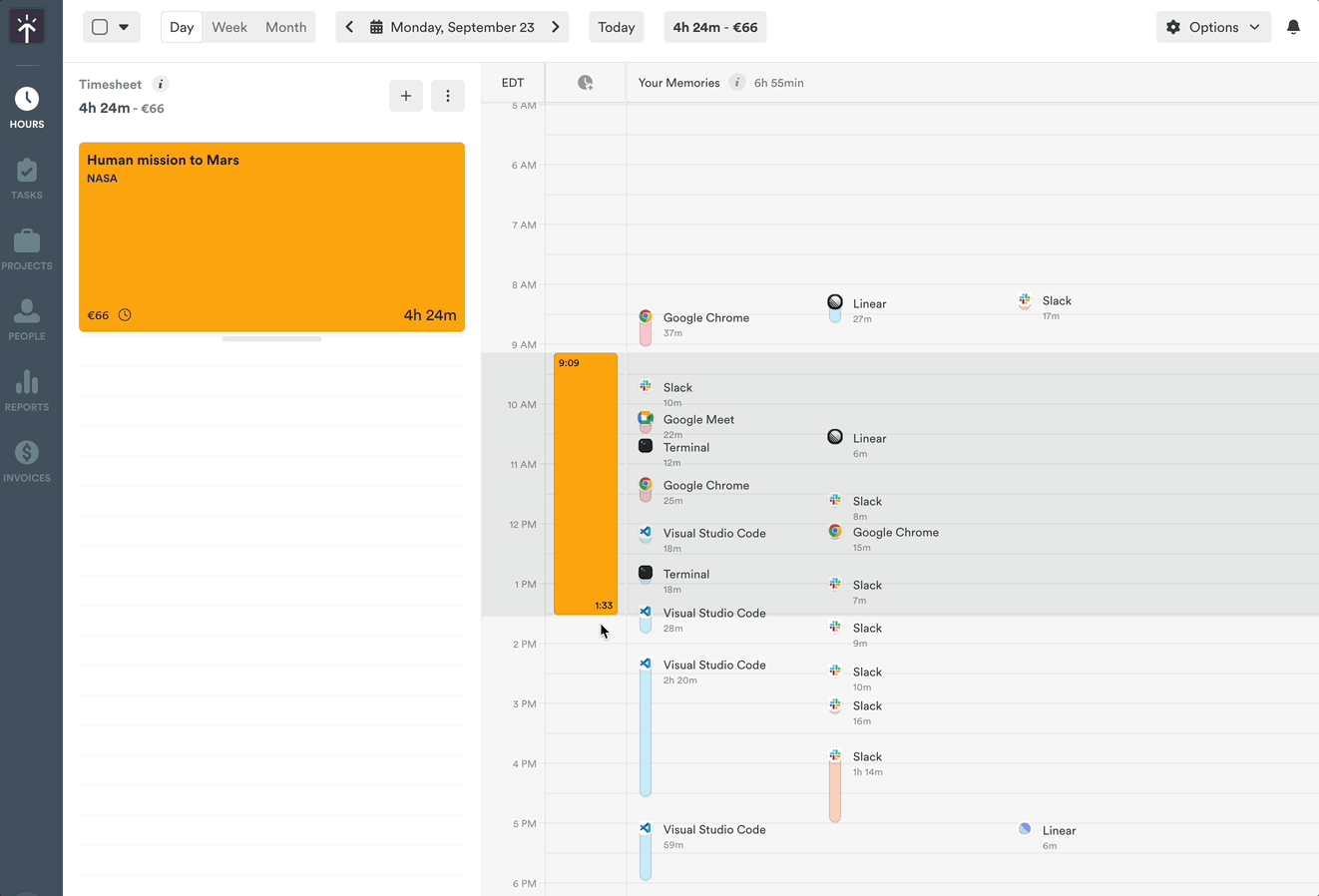Open Reports from the sidebar
Viewport: 1319px width, 896px height.
[27, 391]
